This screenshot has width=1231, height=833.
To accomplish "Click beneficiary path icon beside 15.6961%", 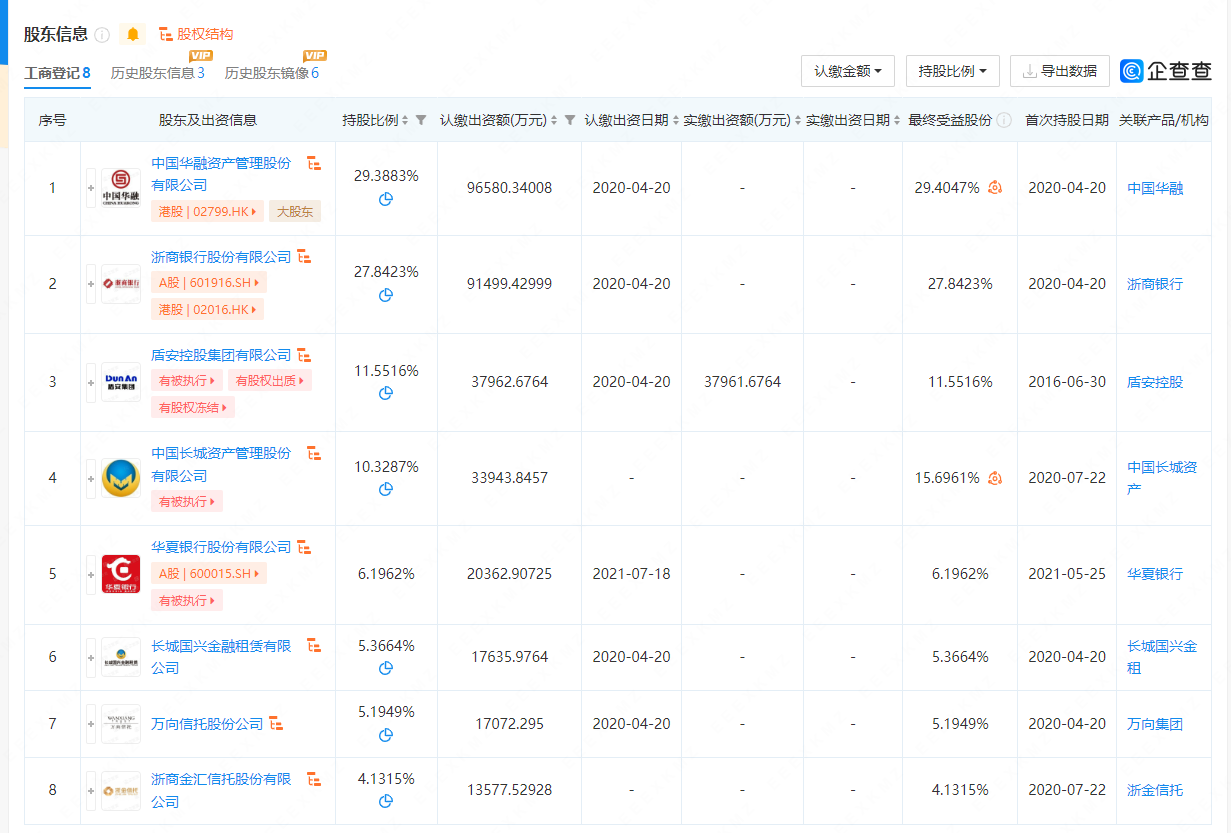I will point(995,478).
